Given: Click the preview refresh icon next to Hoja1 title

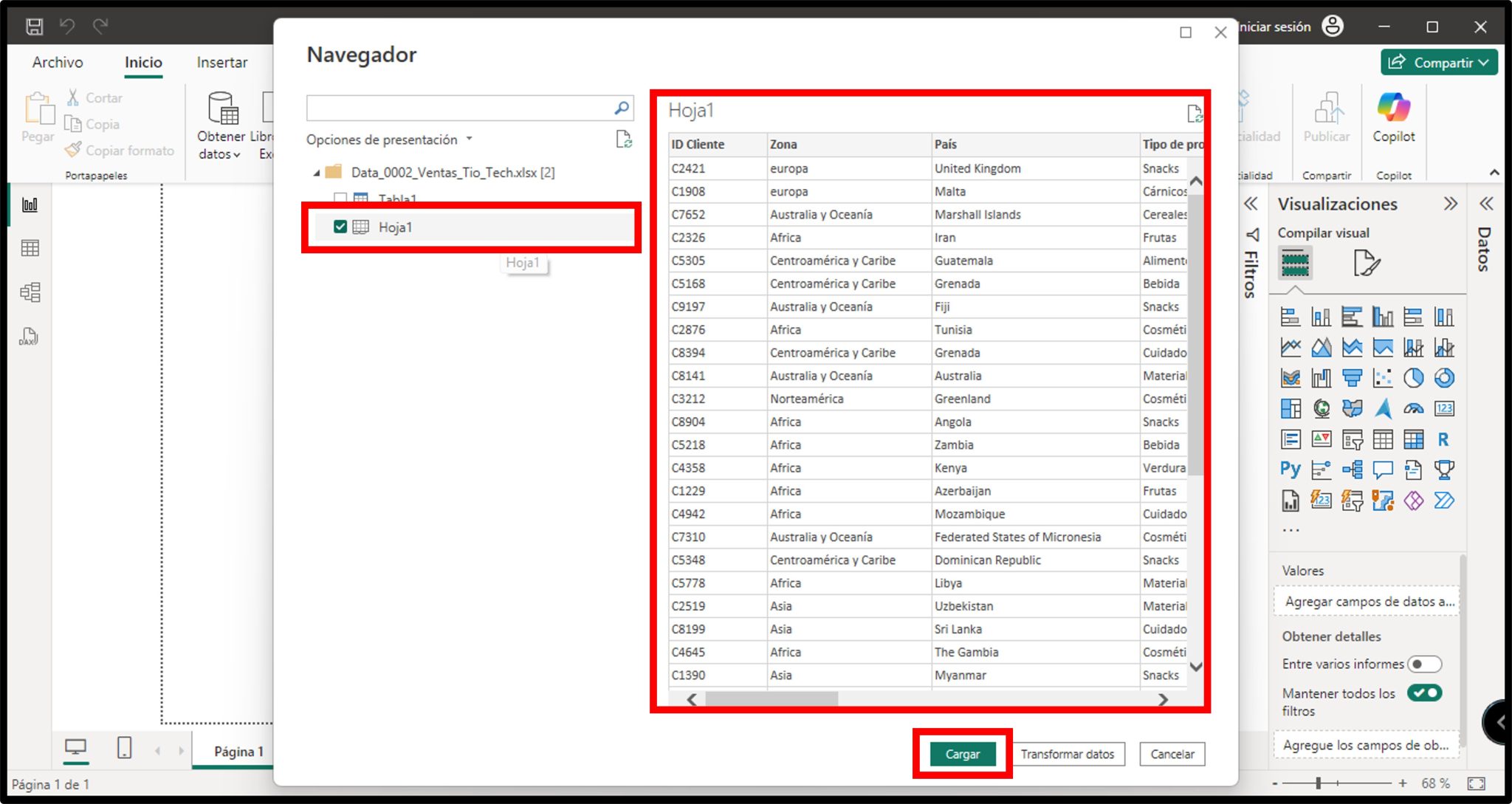Looking at the screenshot, I should pyautogui.click(x=1194, y=114).
